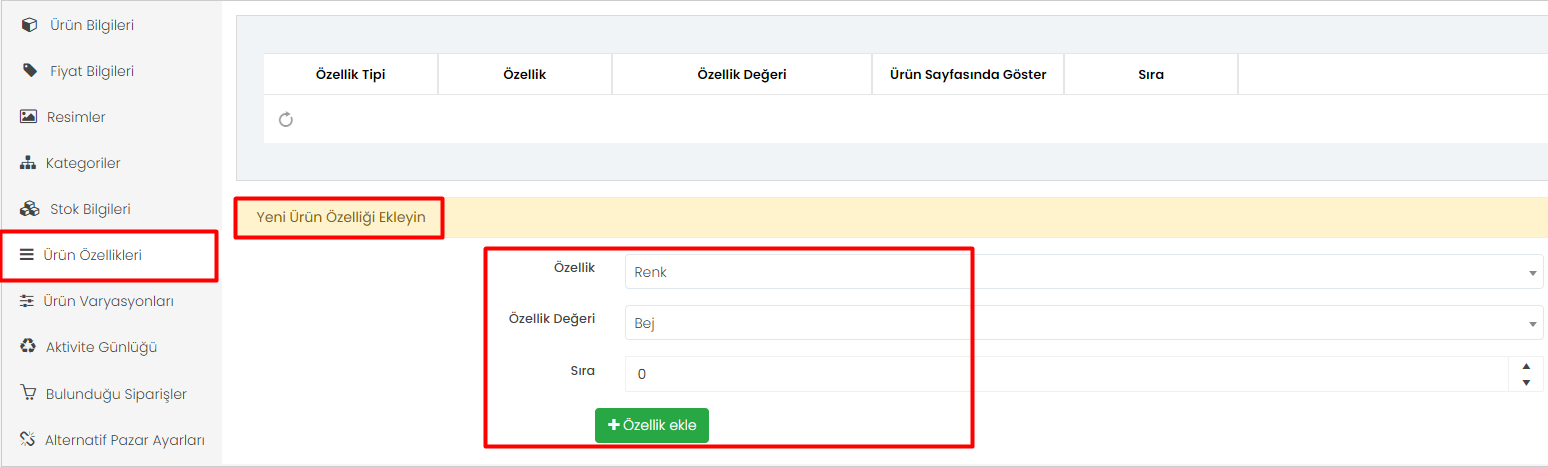
Task: Click the Ürün Varyasyonları sliders icon
Action: [x=27, y=301]
